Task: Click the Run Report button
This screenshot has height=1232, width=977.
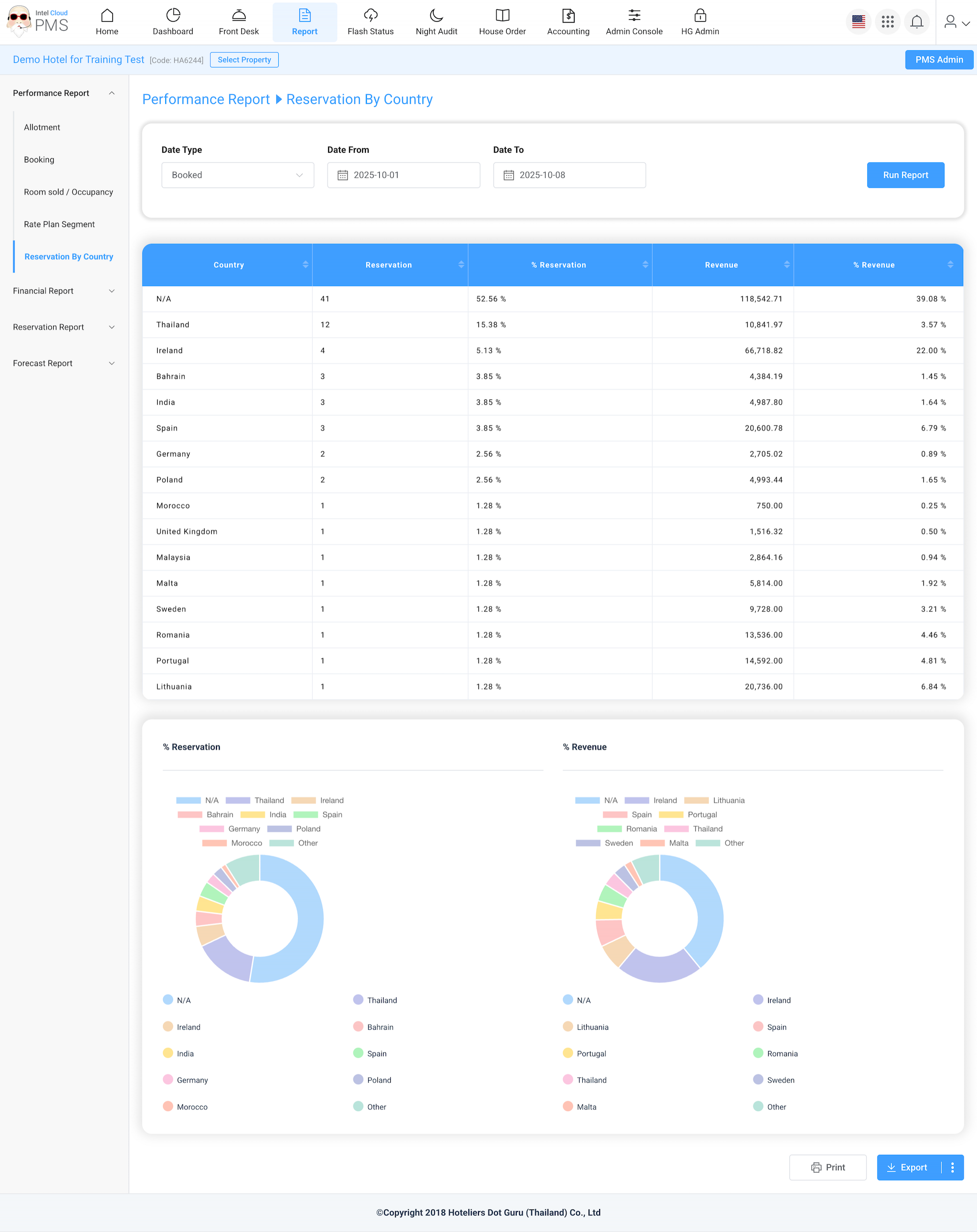Action: coord(905,175)
